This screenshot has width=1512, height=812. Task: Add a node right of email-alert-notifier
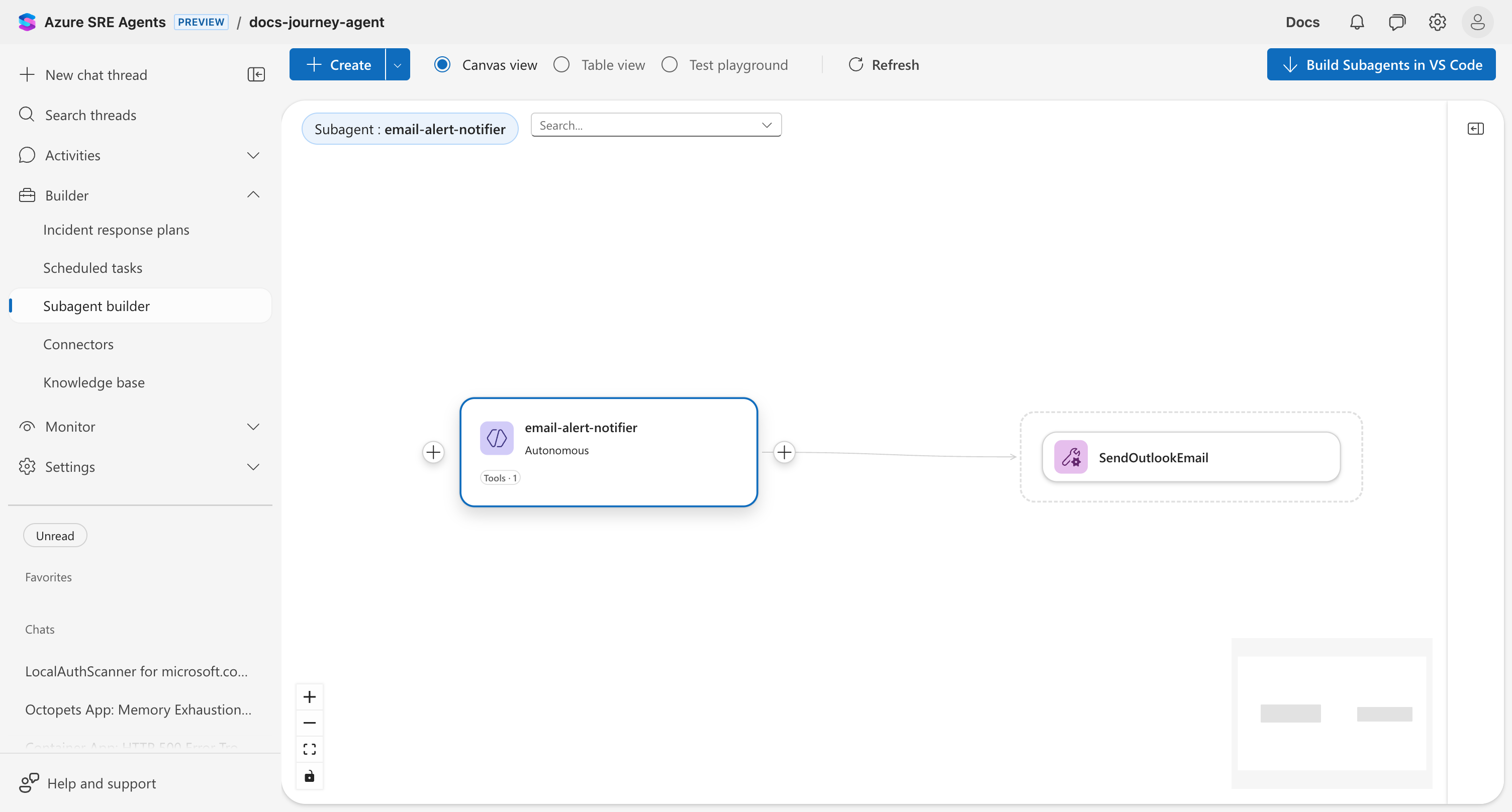784,452
